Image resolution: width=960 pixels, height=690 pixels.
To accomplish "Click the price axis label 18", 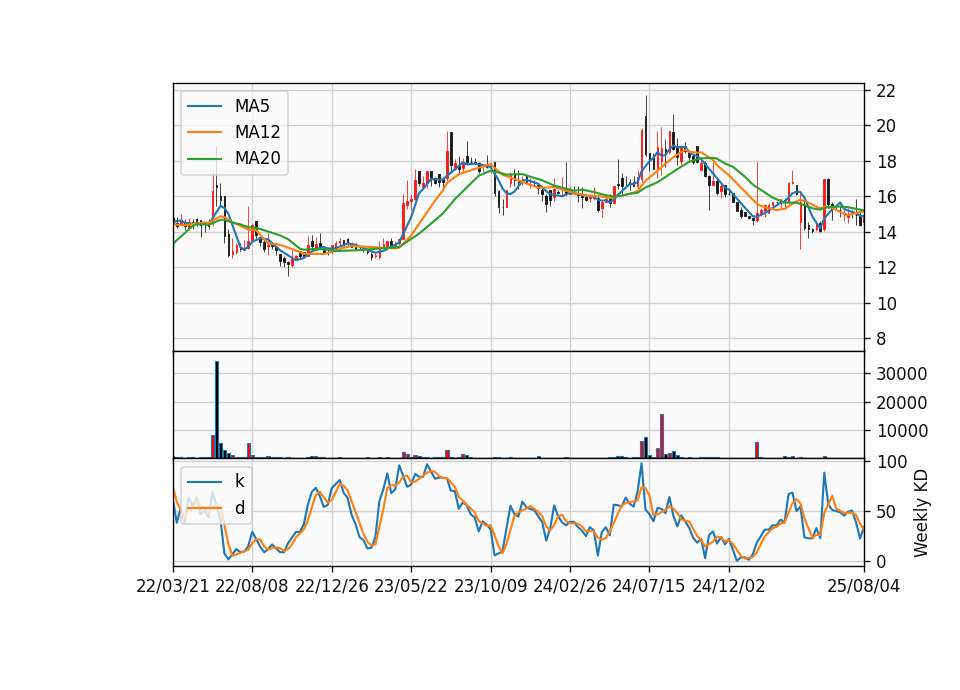I will click(886, 162).
